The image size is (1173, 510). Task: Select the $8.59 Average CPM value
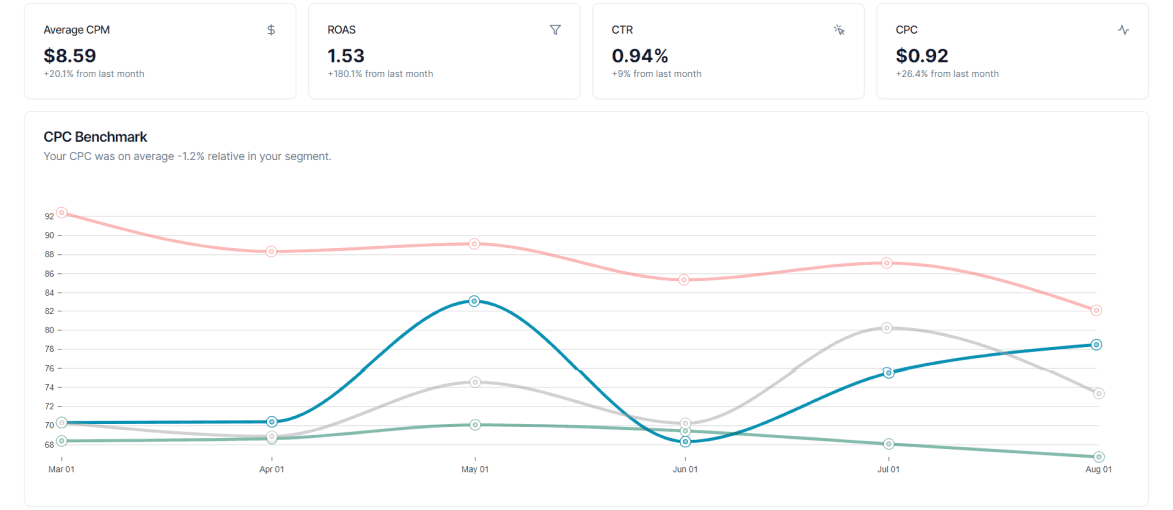click(70, 55)
